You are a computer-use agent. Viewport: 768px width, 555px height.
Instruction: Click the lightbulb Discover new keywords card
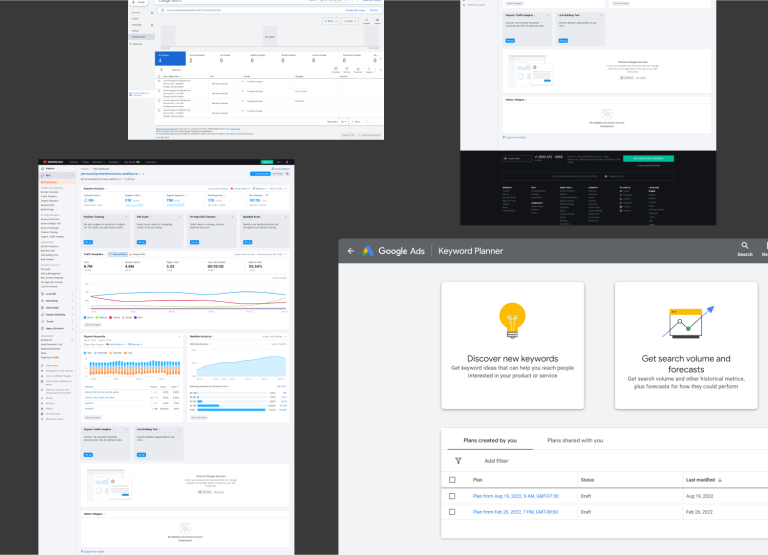pos(512,345)
